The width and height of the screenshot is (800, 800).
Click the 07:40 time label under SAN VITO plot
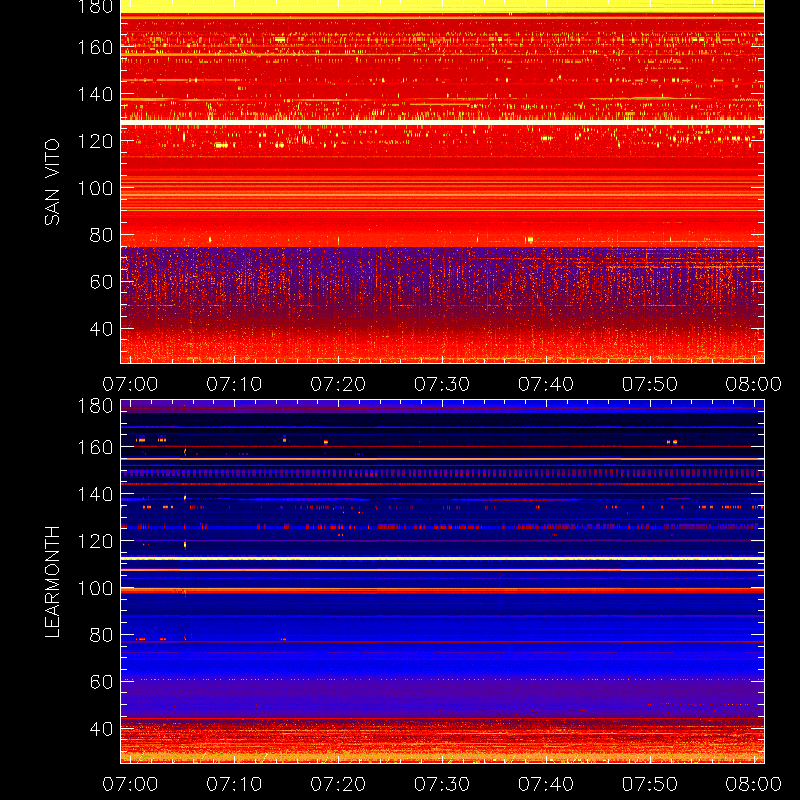click(x=546, y=384)
